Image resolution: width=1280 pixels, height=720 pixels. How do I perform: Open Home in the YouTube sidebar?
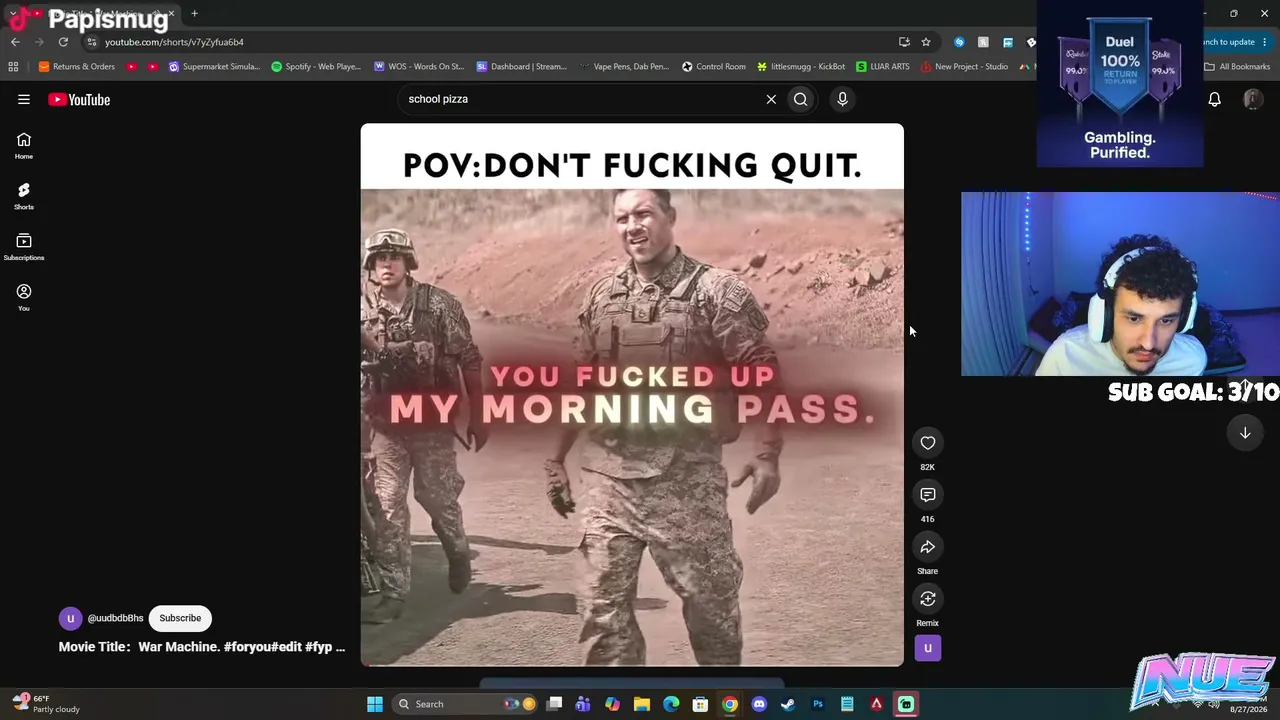[24, 146]
